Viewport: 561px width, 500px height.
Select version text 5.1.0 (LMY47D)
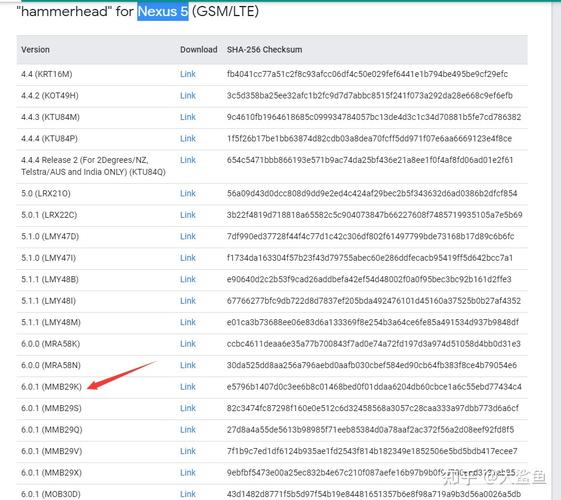coord(50,236)
